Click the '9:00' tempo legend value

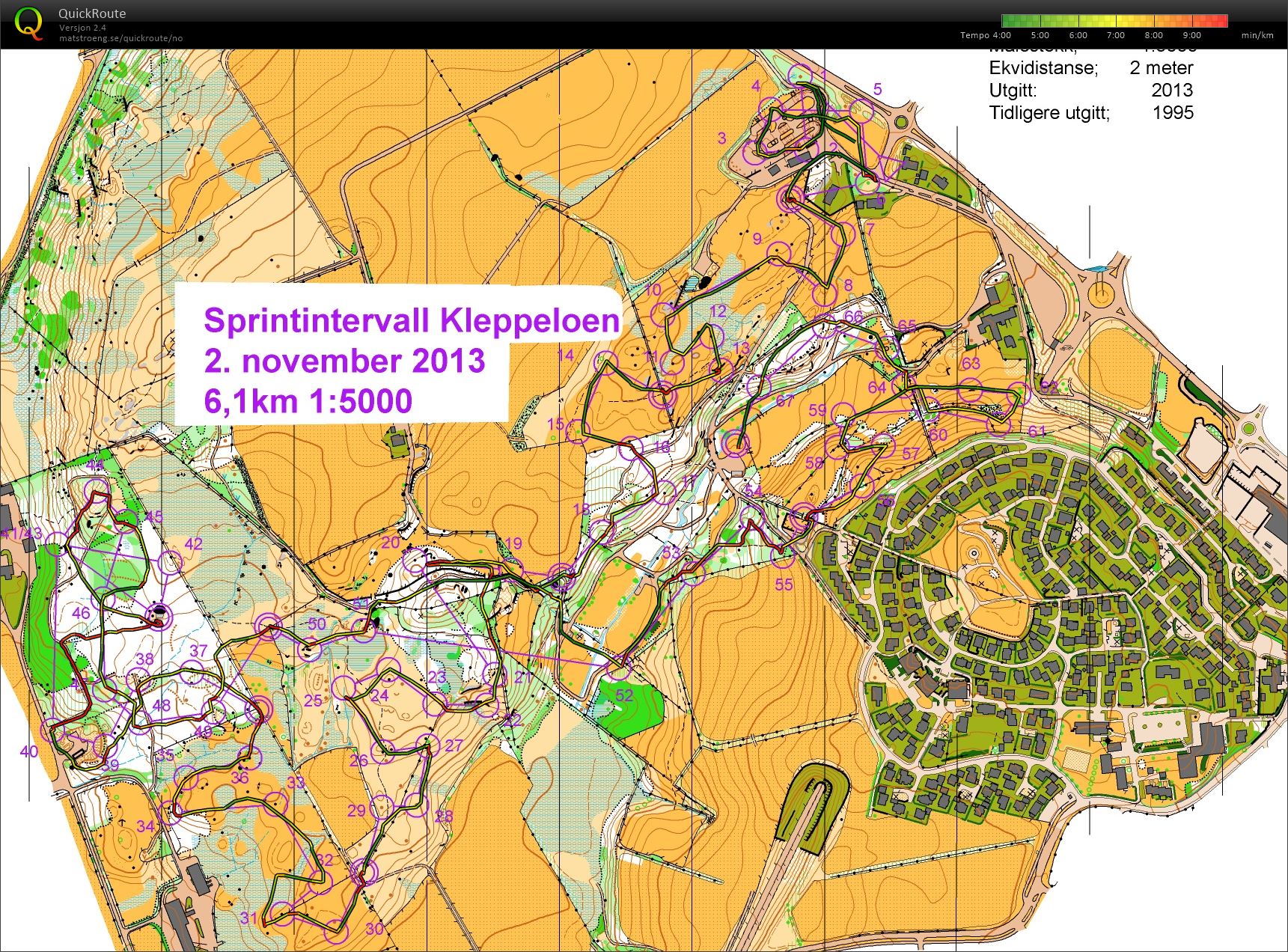tap(1191, 35)
